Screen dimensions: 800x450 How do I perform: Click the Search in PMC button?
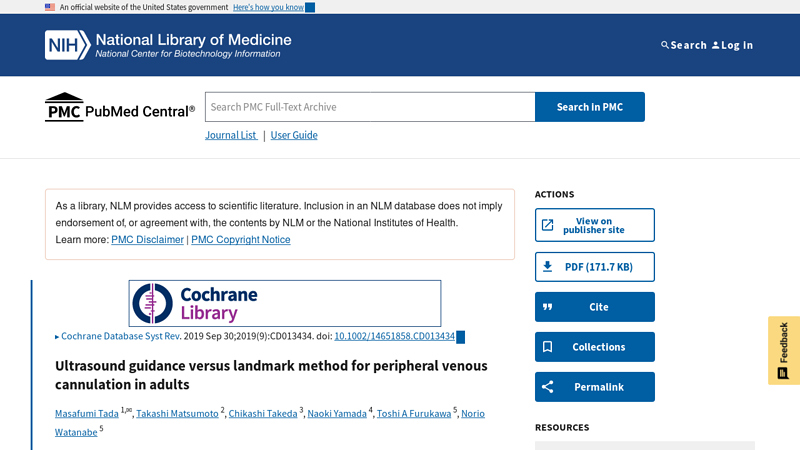click(590, 107)
